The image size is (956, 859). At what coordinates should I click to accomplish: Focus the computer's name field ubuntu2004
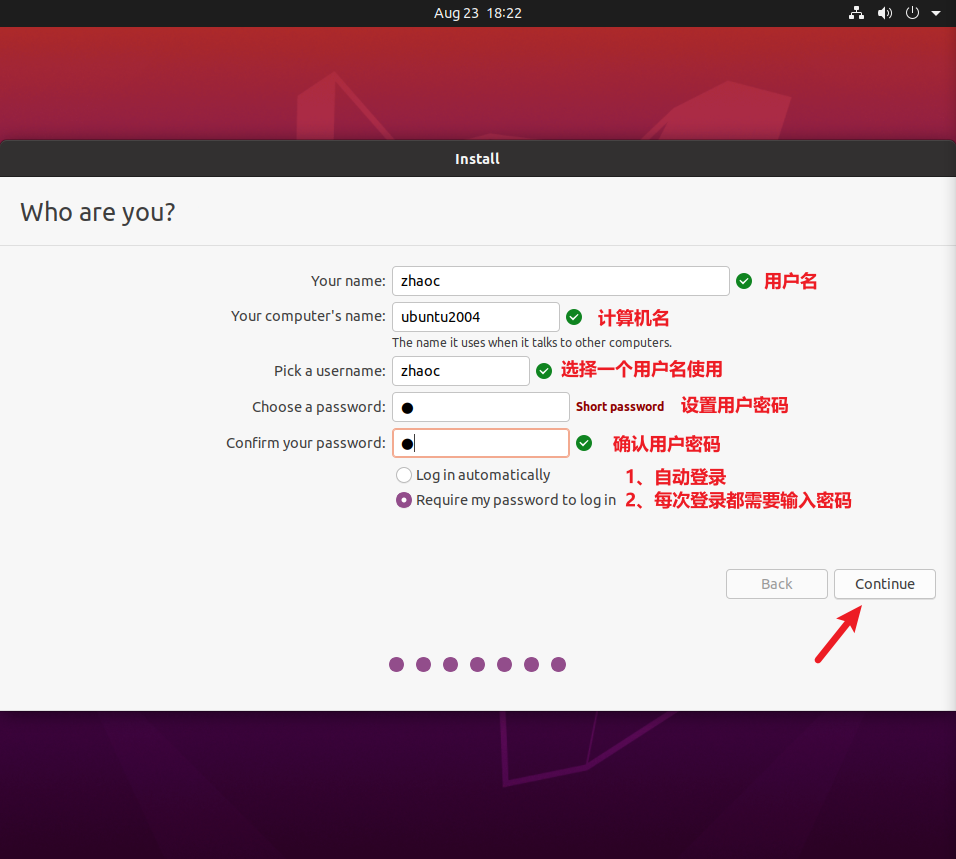(x=476, y=317)
